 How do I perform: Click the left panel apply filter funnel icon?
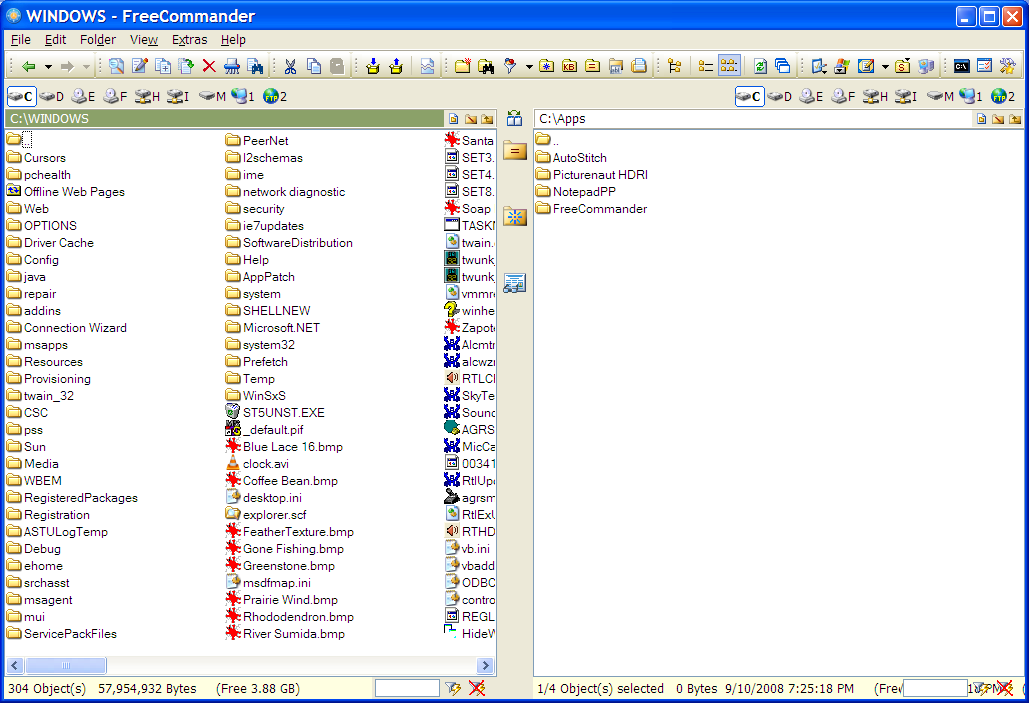pos(453,688)
